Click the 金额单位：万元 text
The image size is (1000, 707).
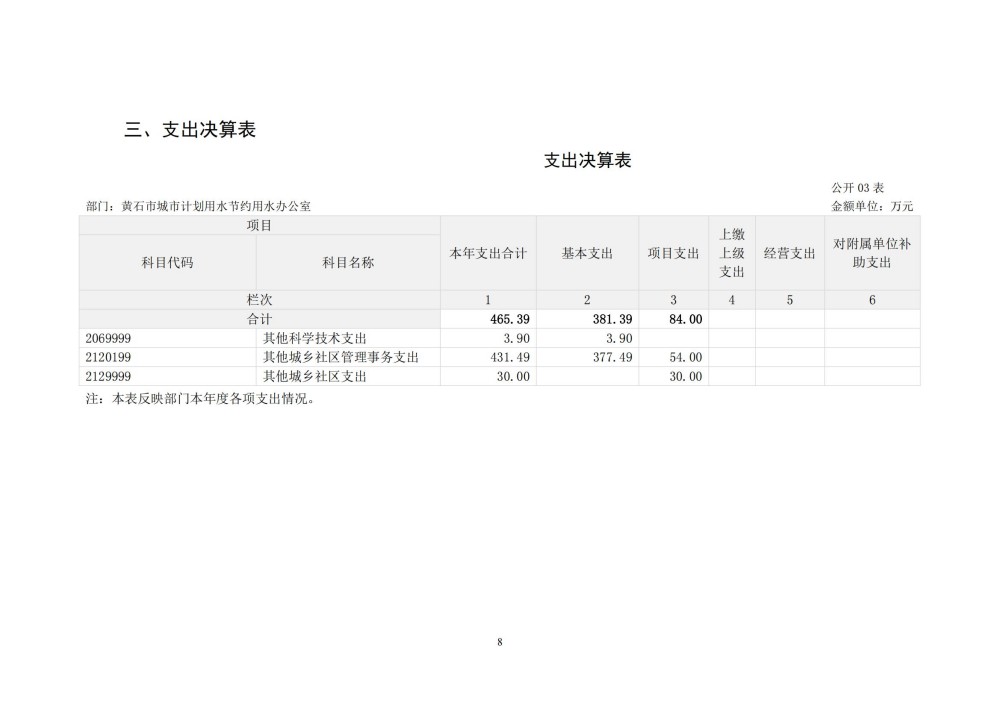click(x=872, y=206)
